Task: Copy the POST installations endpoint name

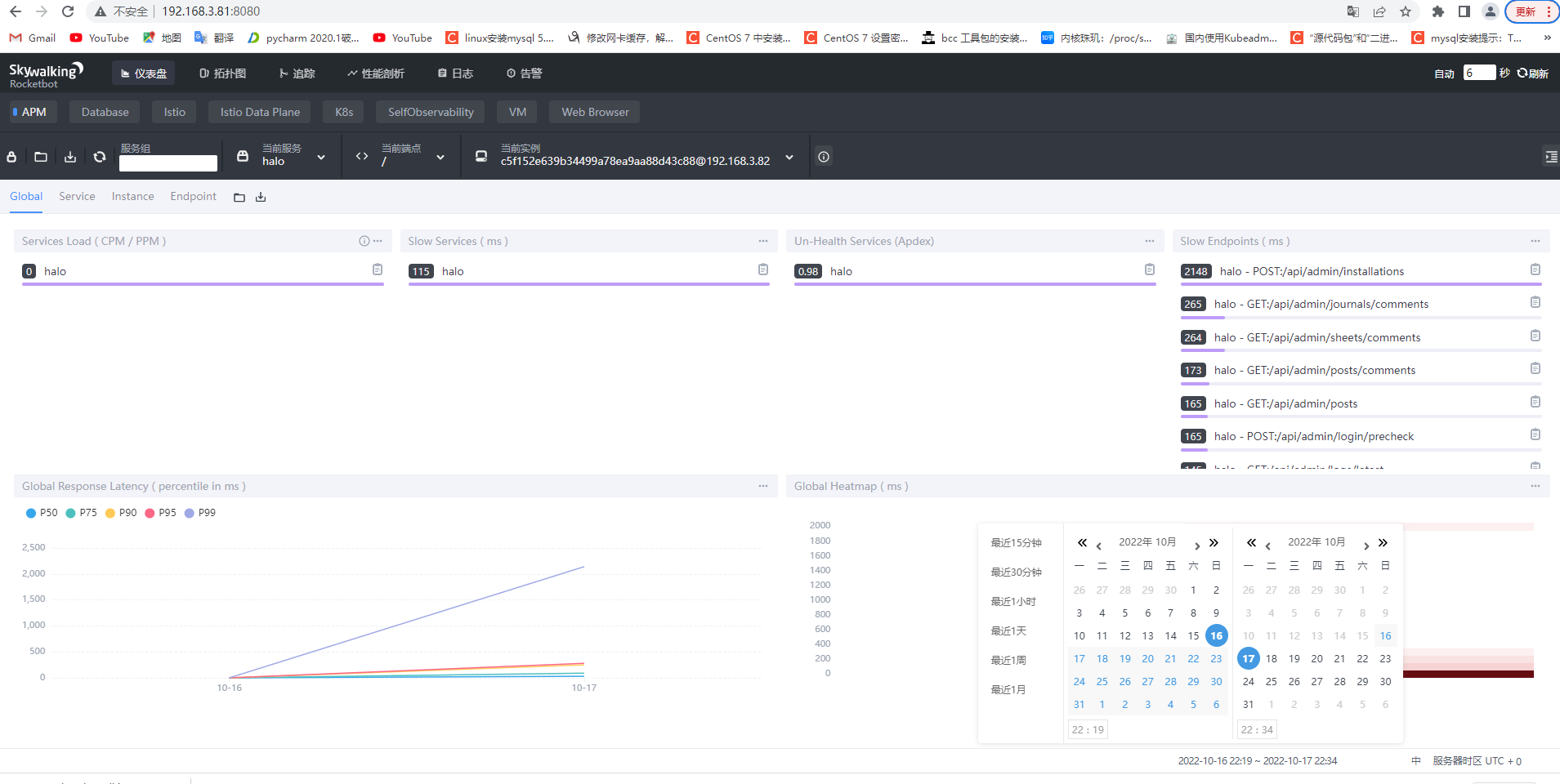Action: (1535, 269)
